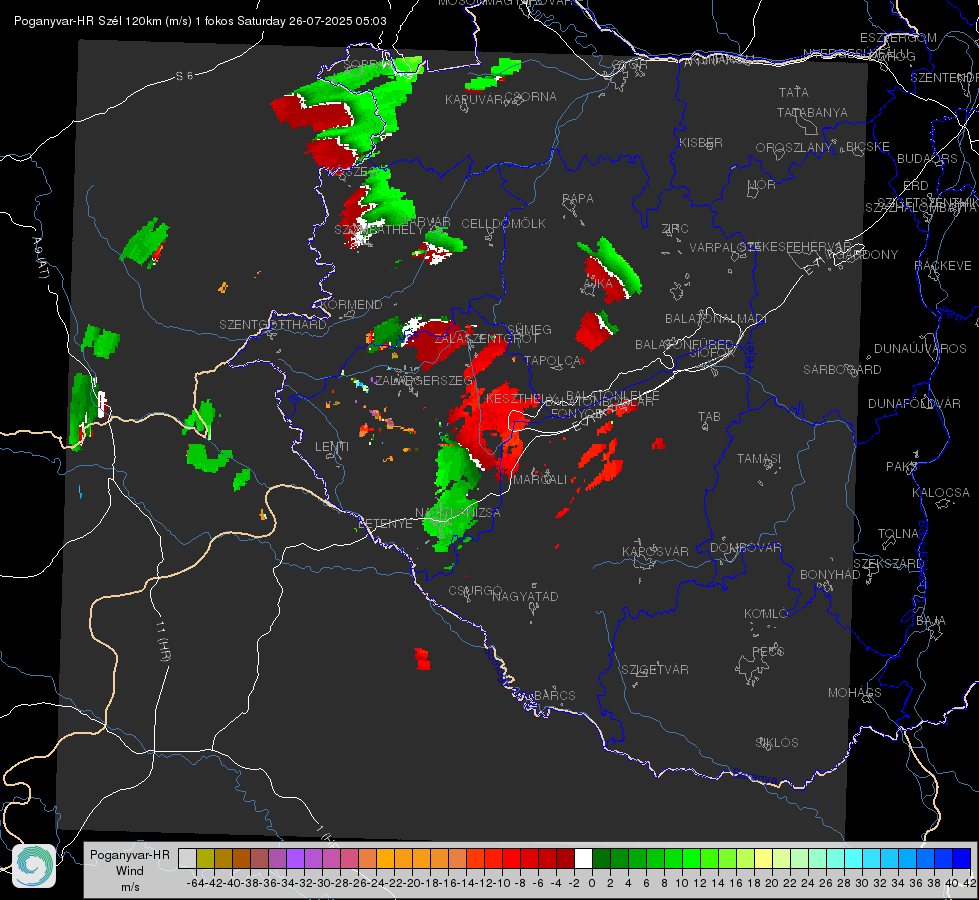The height and width of the screenshot is (900, 979).
Task: Click the TOLNA town label
Action: (x=898, y=533)
